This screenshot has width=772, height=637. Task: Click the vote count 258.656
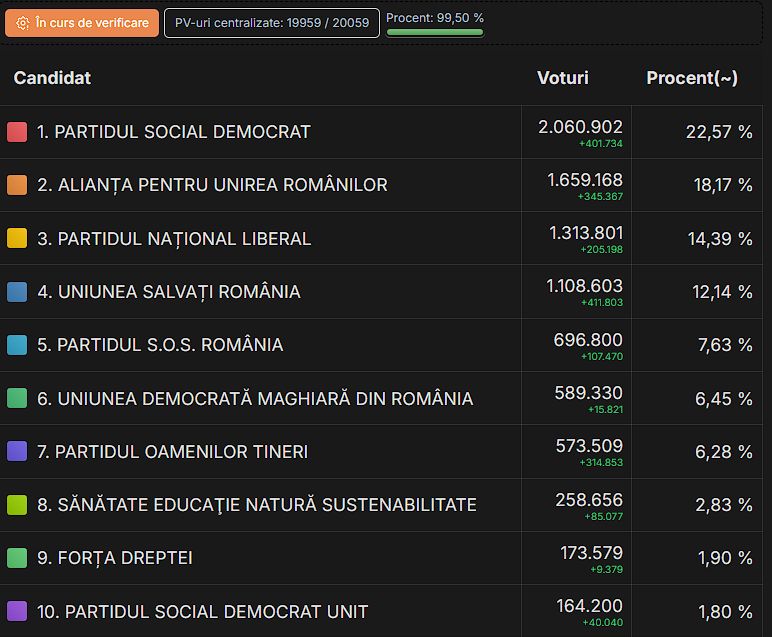point(589,500)
